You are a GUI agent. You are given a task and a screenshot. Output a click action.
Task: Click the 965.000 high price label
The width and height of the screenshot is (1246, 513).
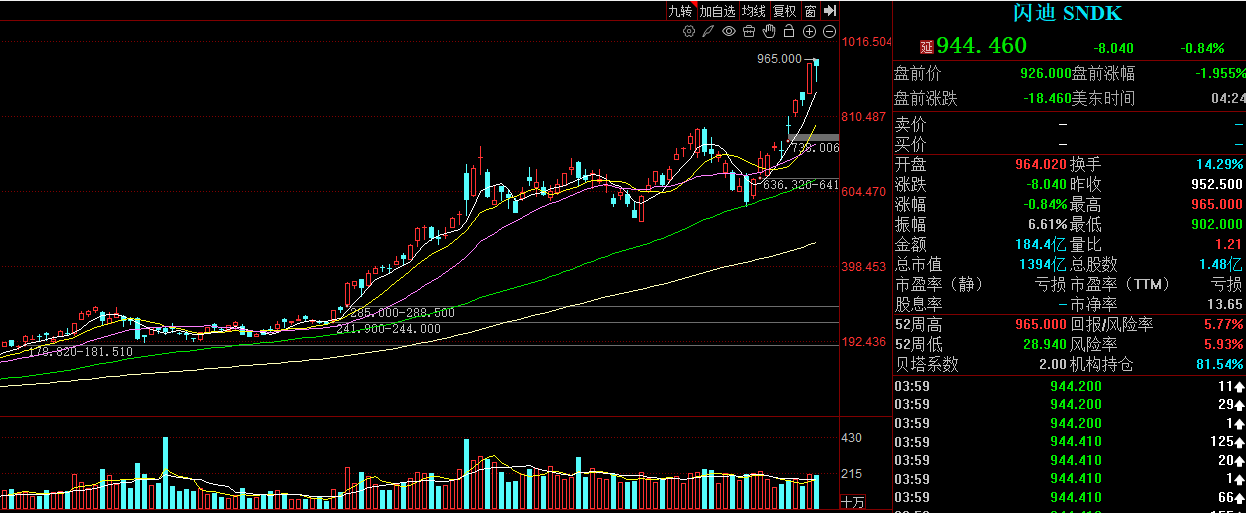tap(779, 60)
